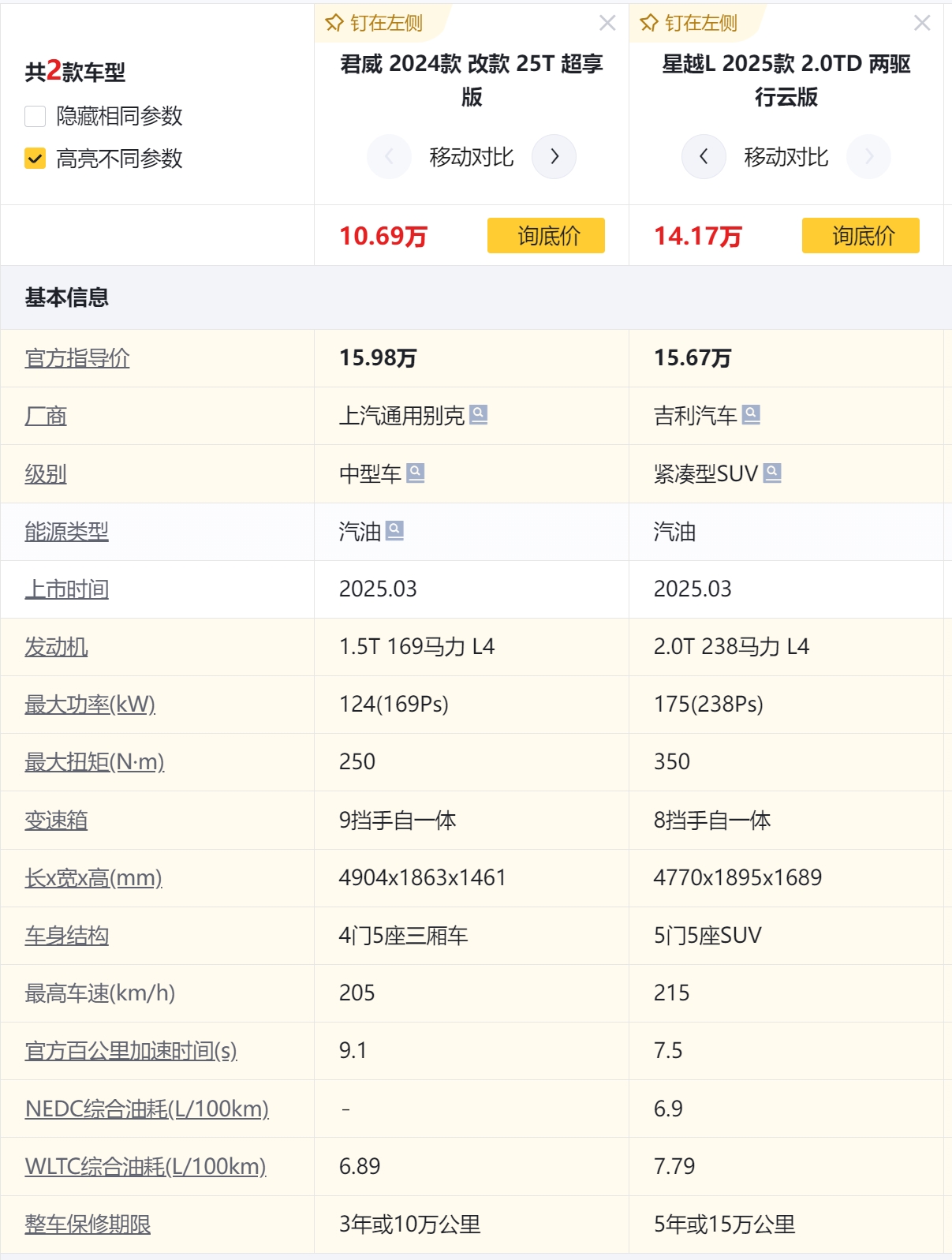This screenshot has height=1260, width=952.
Task: Click 询底价 button for 君威
Action: (x=546, y=235)
